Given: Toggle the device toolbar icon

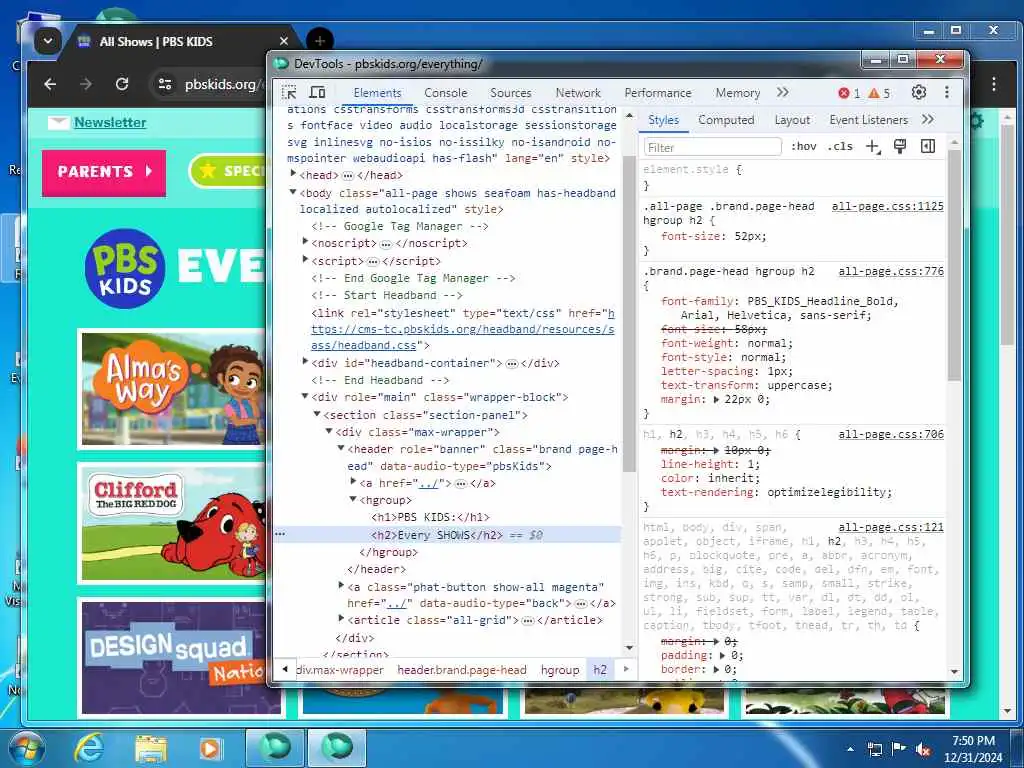Looking at the screenshot, I should pos(317,92).
